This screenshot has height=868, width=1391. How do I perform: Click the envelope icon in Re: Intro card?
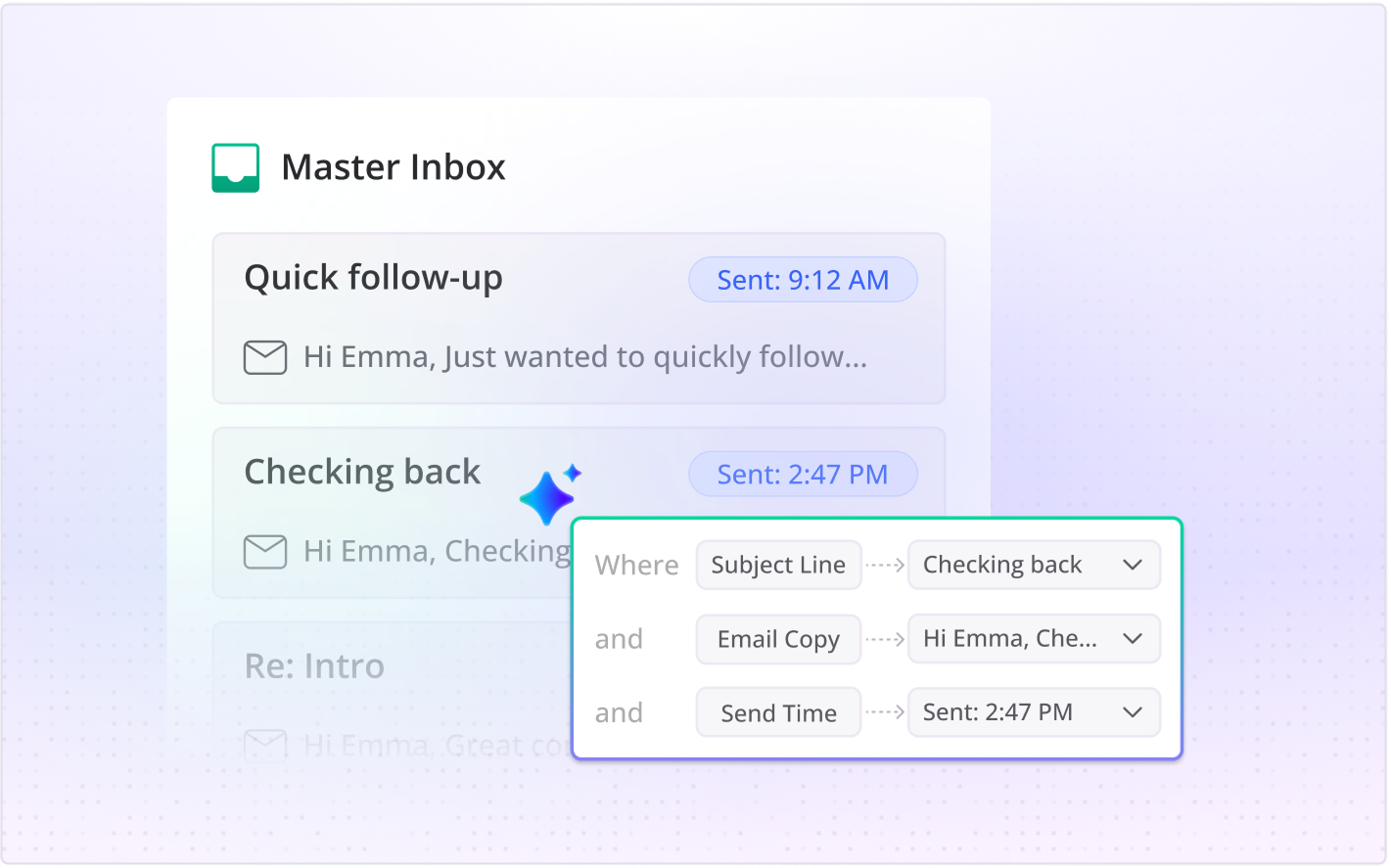pyautogui.click(x=265, y=746)
